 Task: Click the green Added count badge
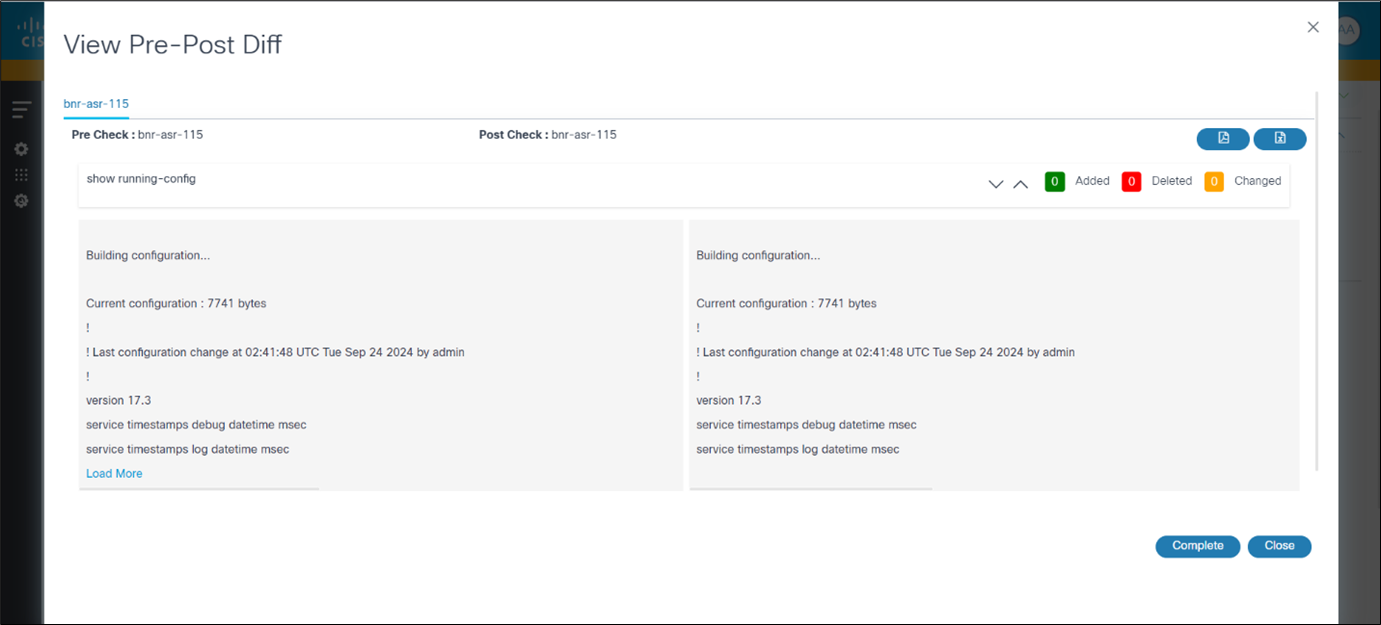1054,181
